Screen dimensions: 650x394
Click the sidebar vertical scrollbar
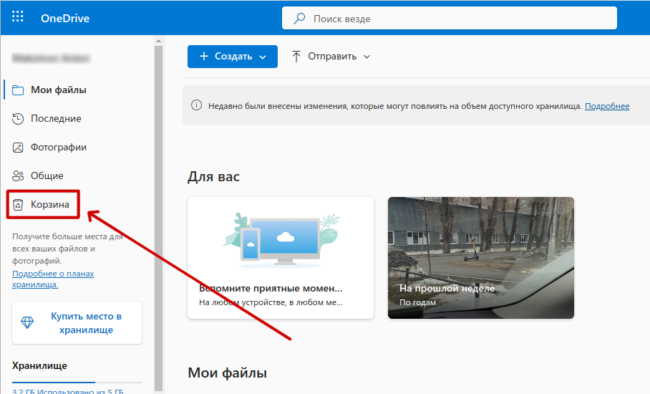pyautogui.click(x=158, y=218)
